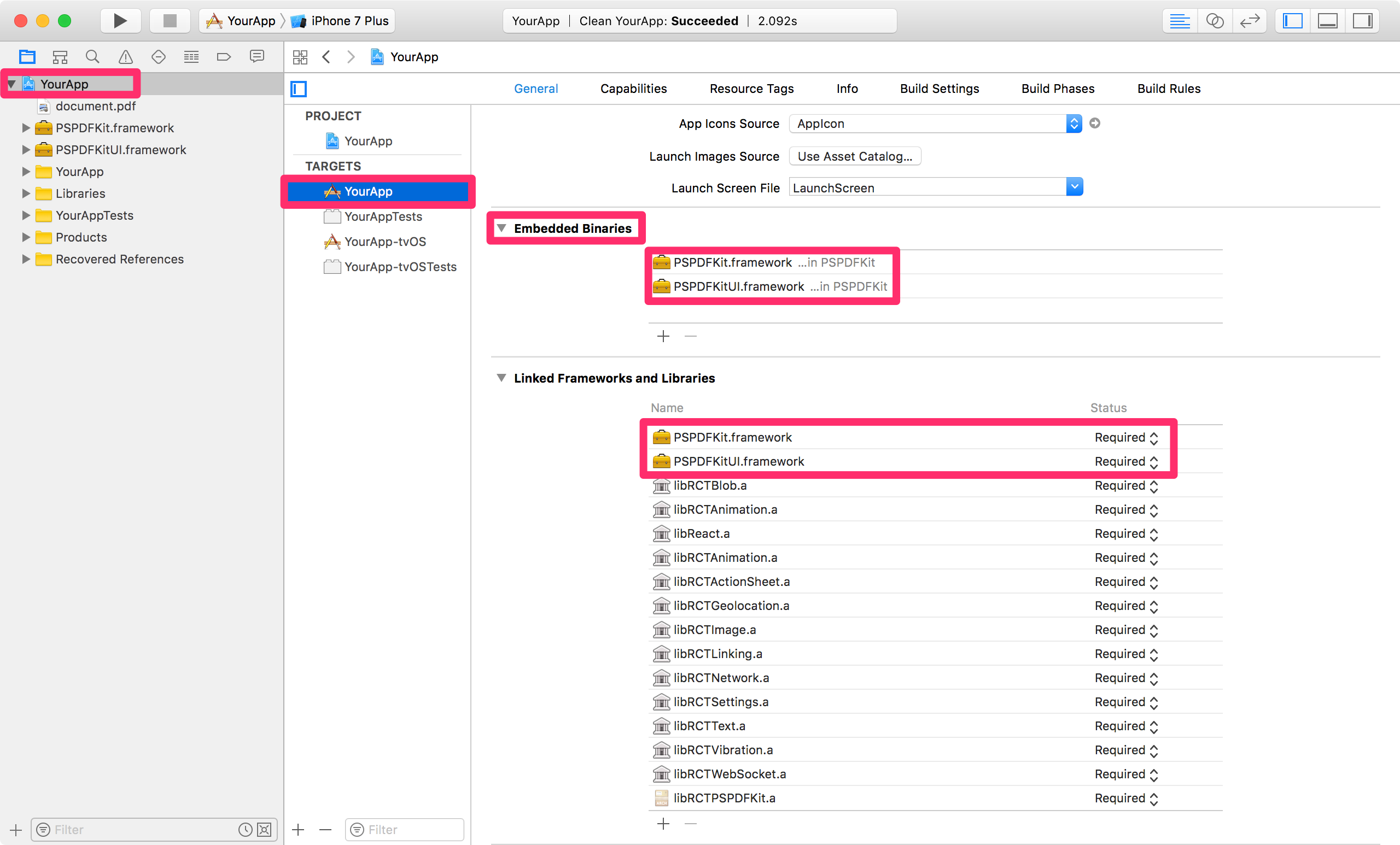Toggle the Utilities pane visibility

1362,21
